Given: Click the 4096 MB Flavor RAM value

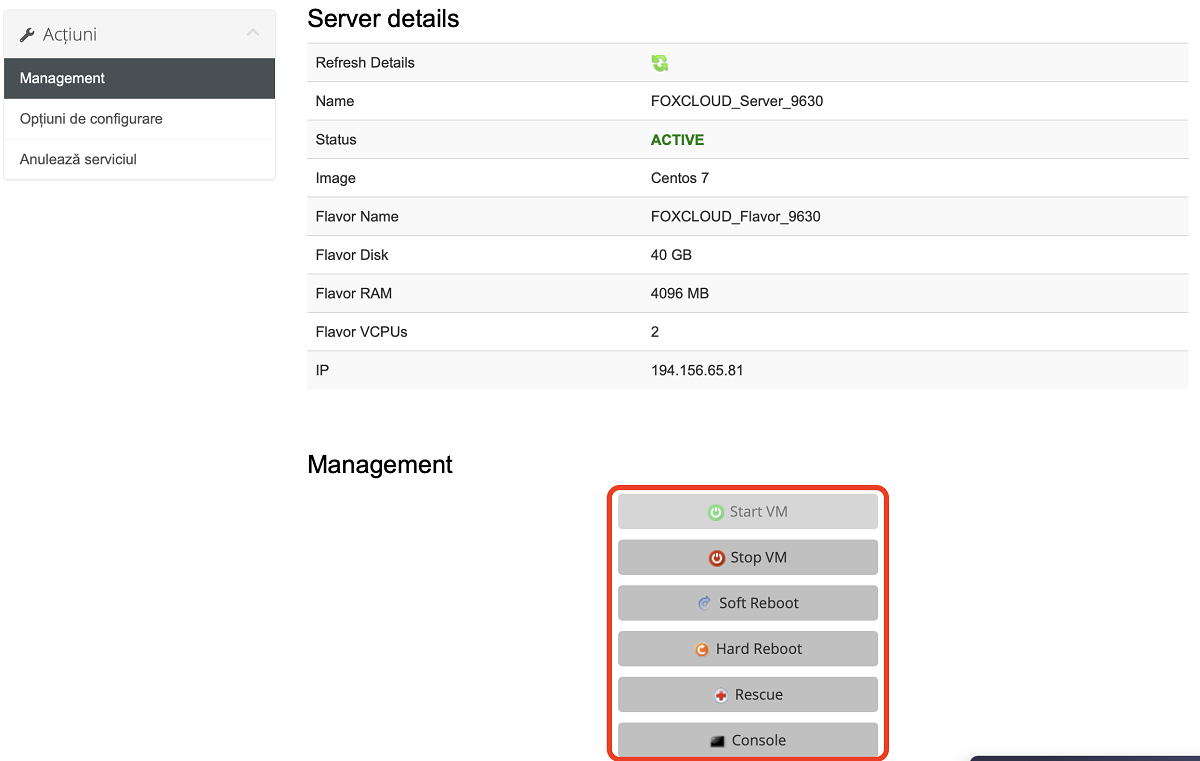Looking at the screenshot, I should point(680,294).
